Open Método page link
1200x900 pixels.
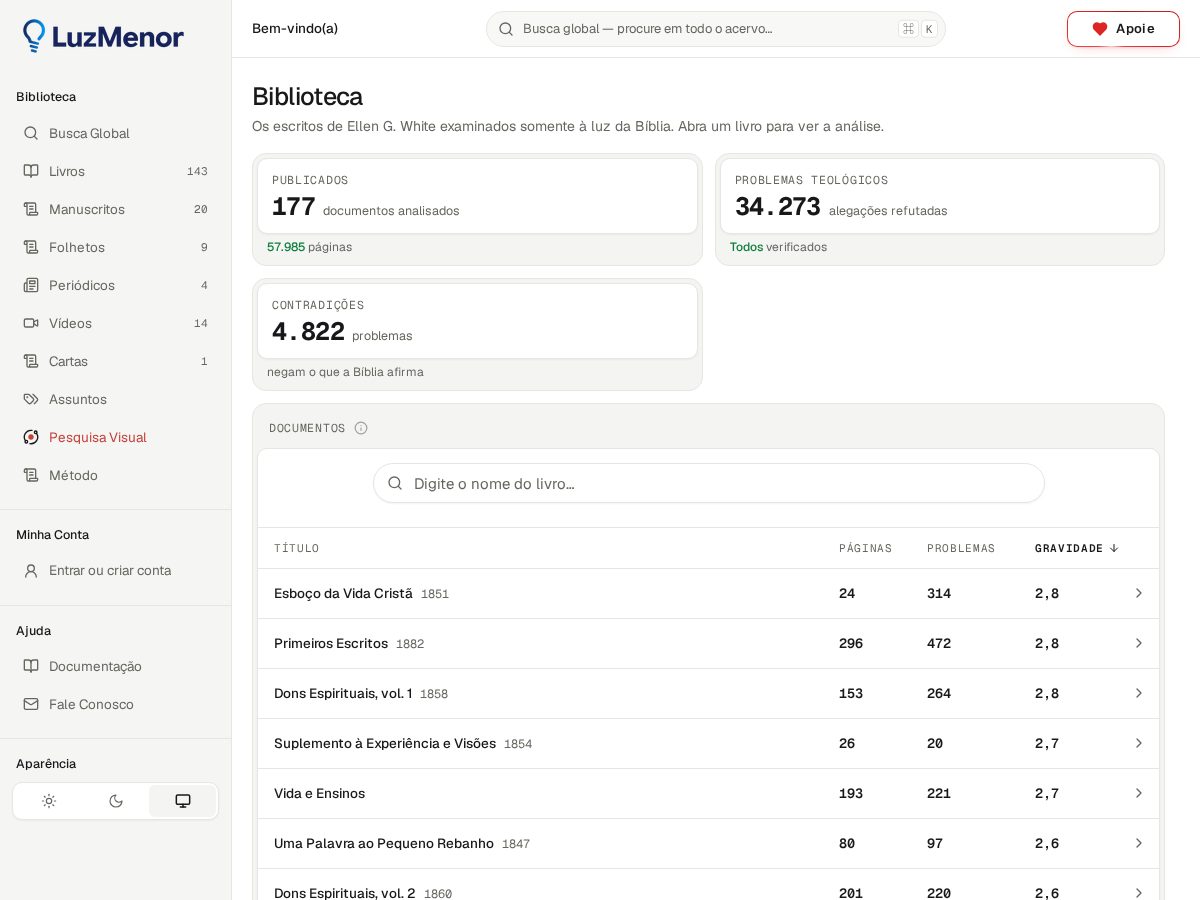tap(115, 475)
